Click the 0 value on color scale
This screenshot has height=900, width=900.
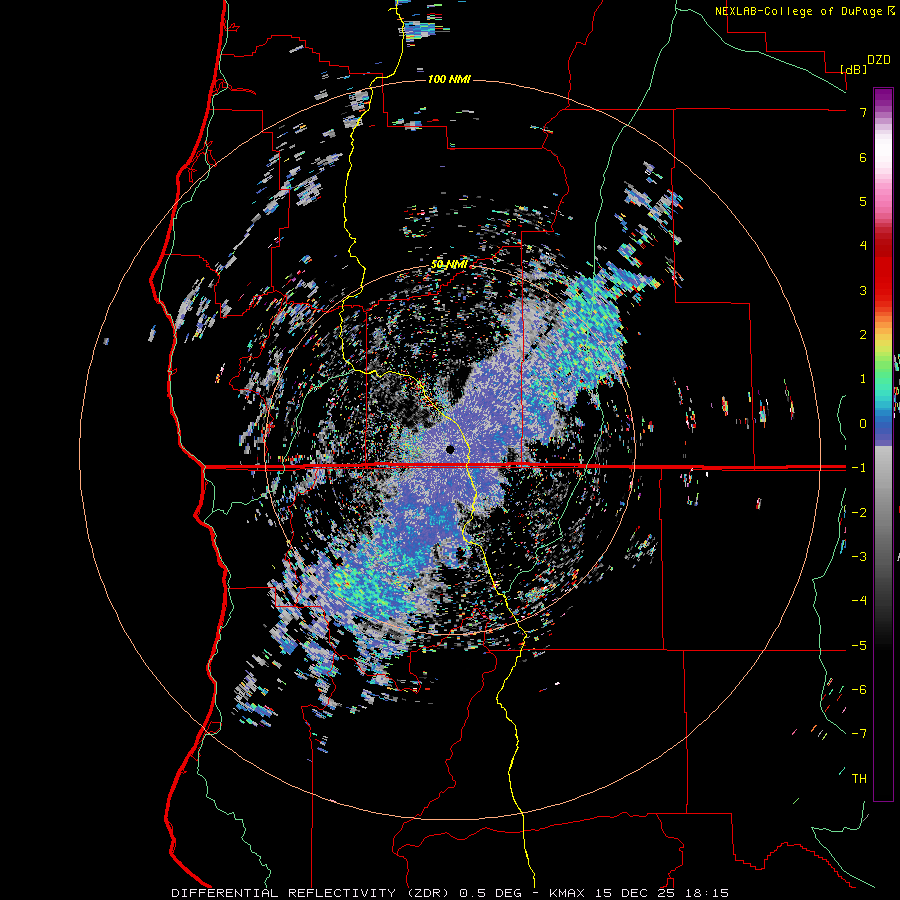click(x=863, y=423)
